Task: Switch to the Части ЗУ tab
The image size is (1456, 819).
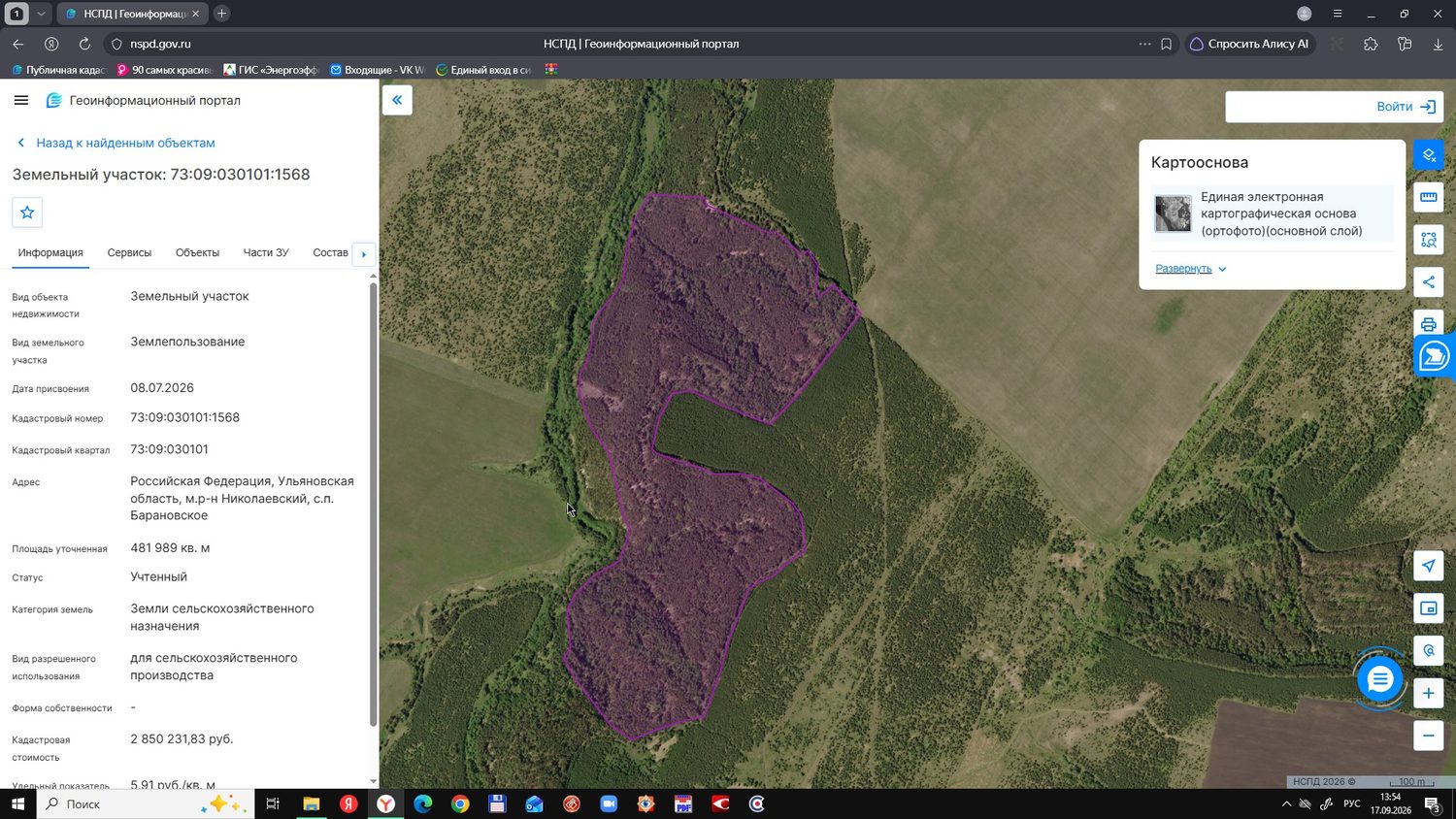Action: [266, 252]
